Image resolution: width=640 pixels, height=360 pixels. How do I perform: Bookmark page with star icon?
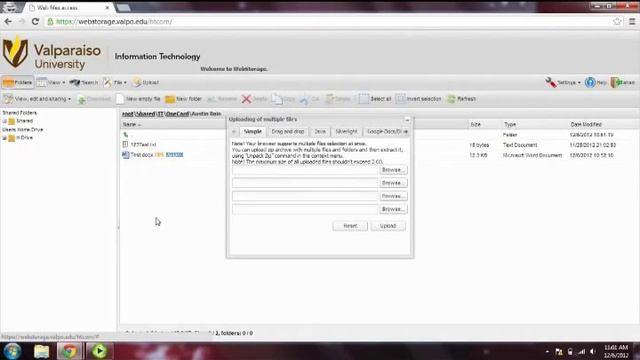click(x=617, y=21)
